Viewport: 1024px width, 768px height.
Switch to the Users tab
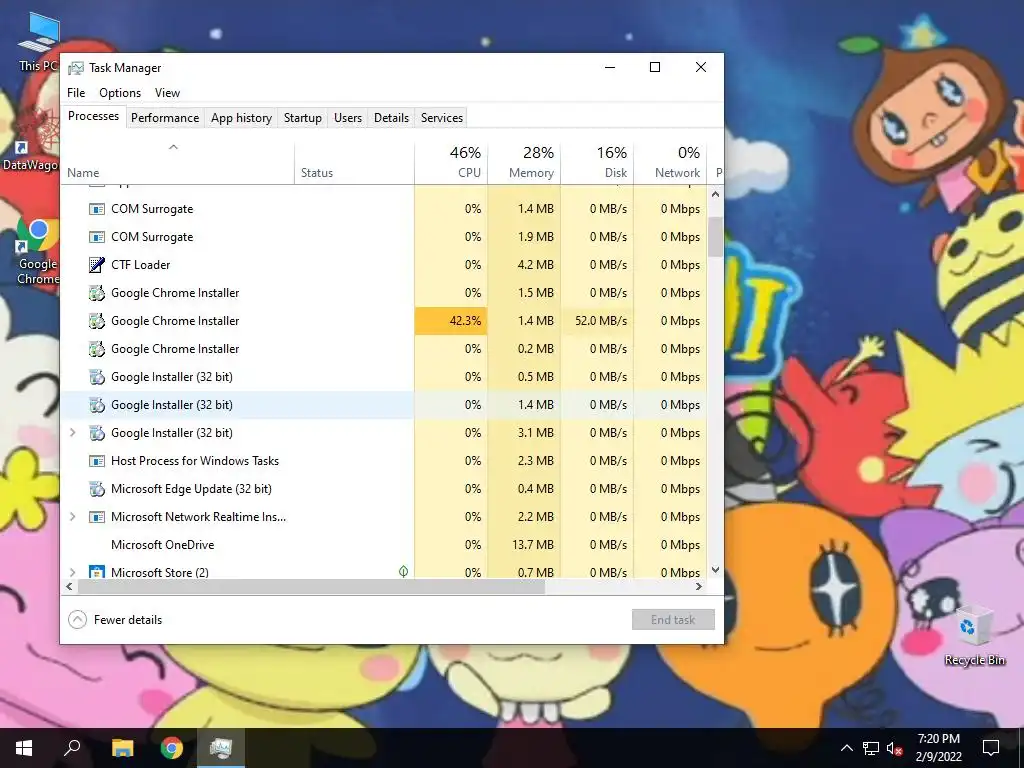click(x=347, y=118)
